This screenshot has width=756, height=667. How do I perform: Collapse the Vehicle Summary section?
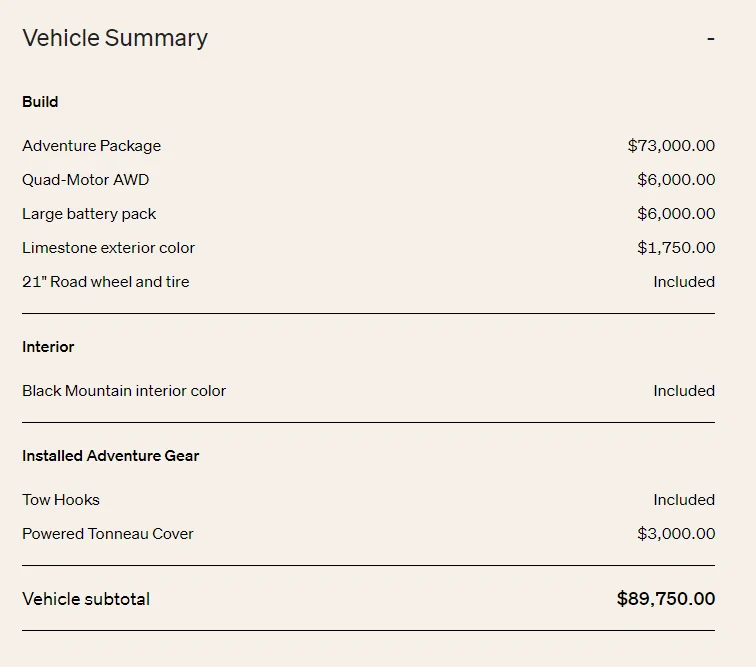point(711,39)
